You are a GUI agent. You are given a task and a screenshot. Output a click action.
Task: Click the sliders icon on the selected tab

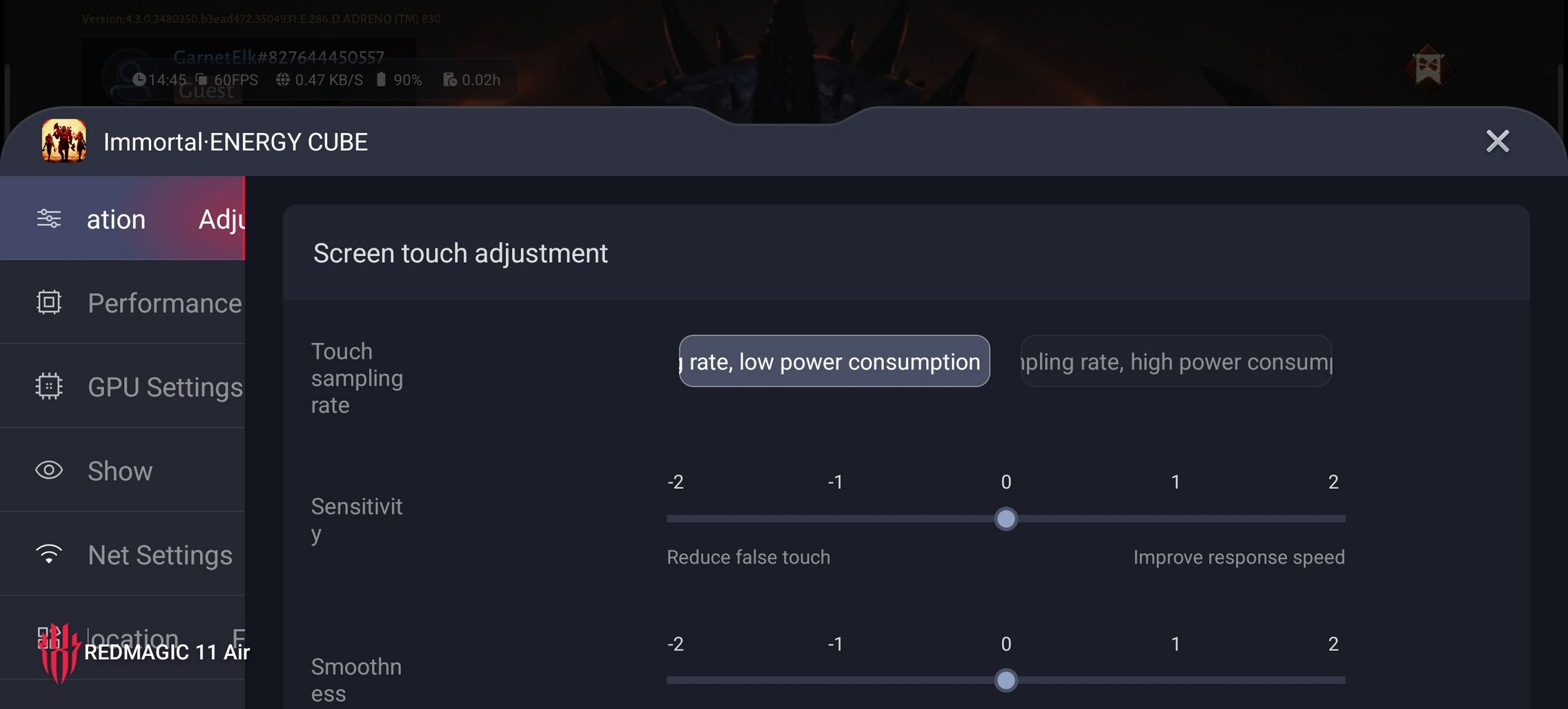pos(49,219)
